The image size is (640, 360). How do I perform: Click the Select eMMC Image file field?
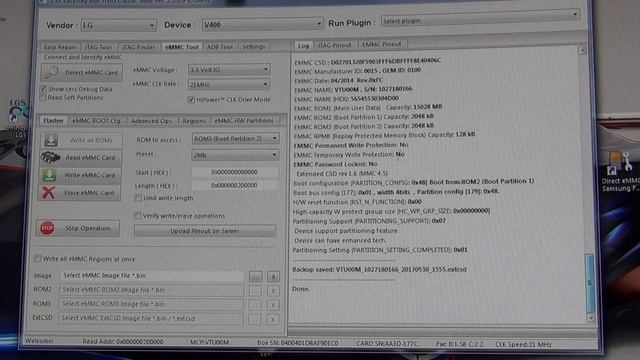pyautogui.click(x=152, y=276)
